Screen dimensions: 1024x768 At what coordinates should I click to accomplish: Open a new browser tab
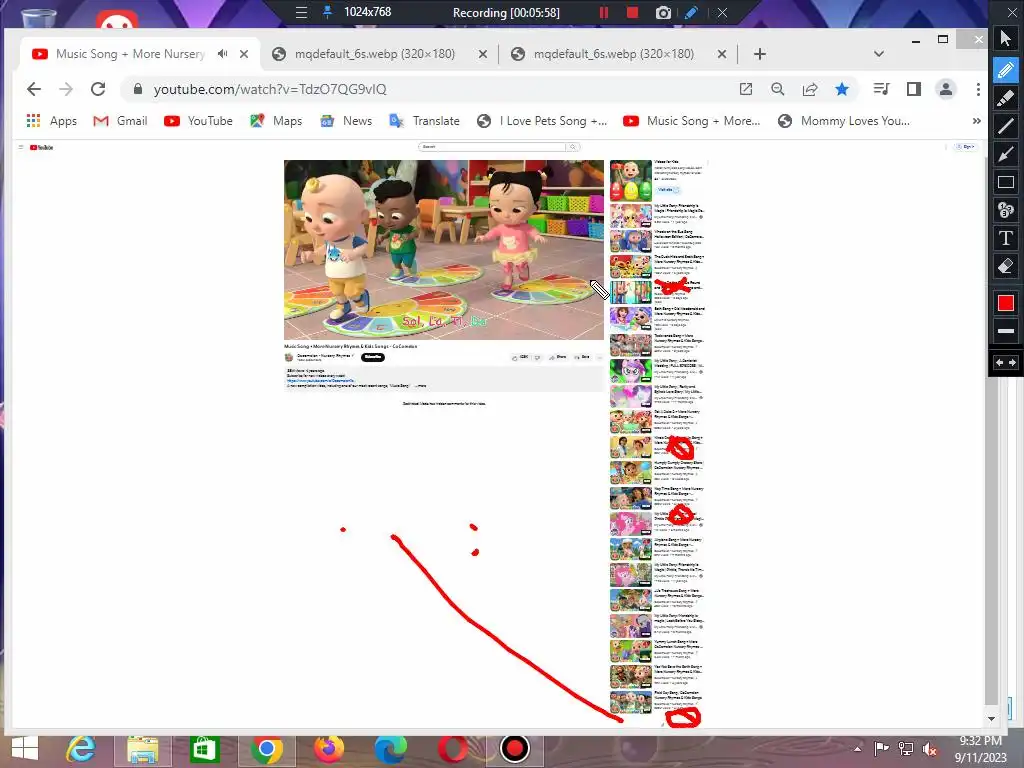tap(760, 54)
